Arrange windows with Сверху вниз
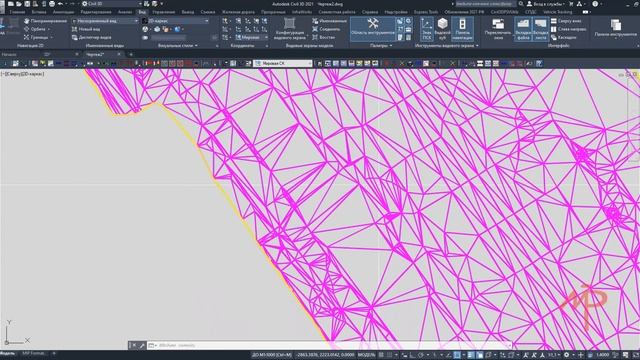 coord(566,21)
